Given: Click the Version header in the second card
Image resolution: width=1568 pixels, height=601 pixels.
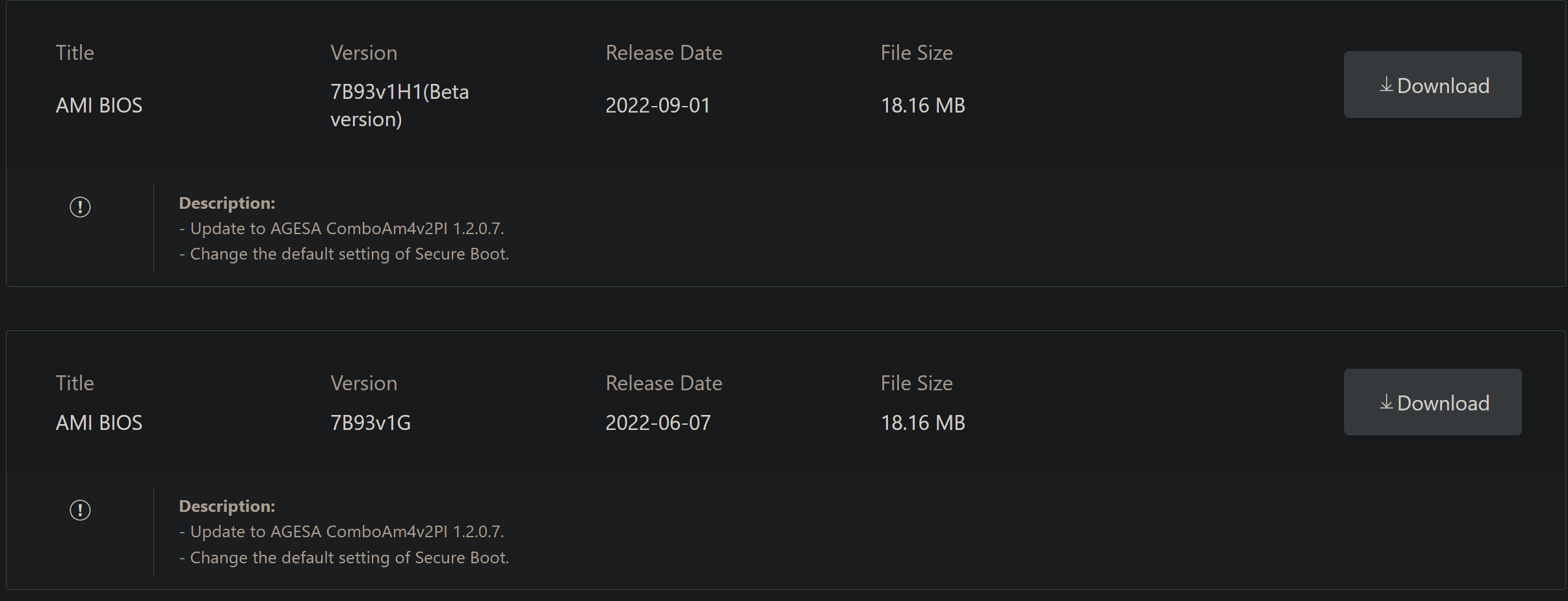Looking at the screenshot, I should click(363, 383).
